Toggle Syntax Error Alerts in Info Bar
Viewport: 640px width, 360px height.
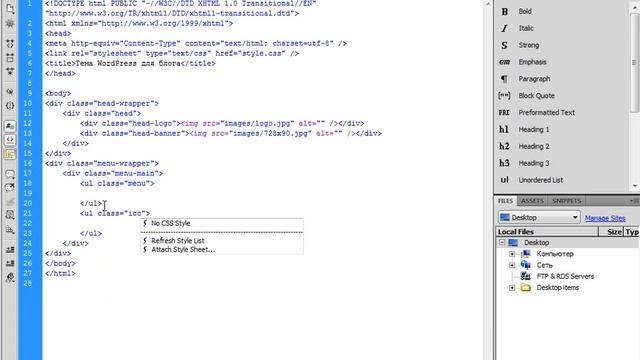pos(10,154)
